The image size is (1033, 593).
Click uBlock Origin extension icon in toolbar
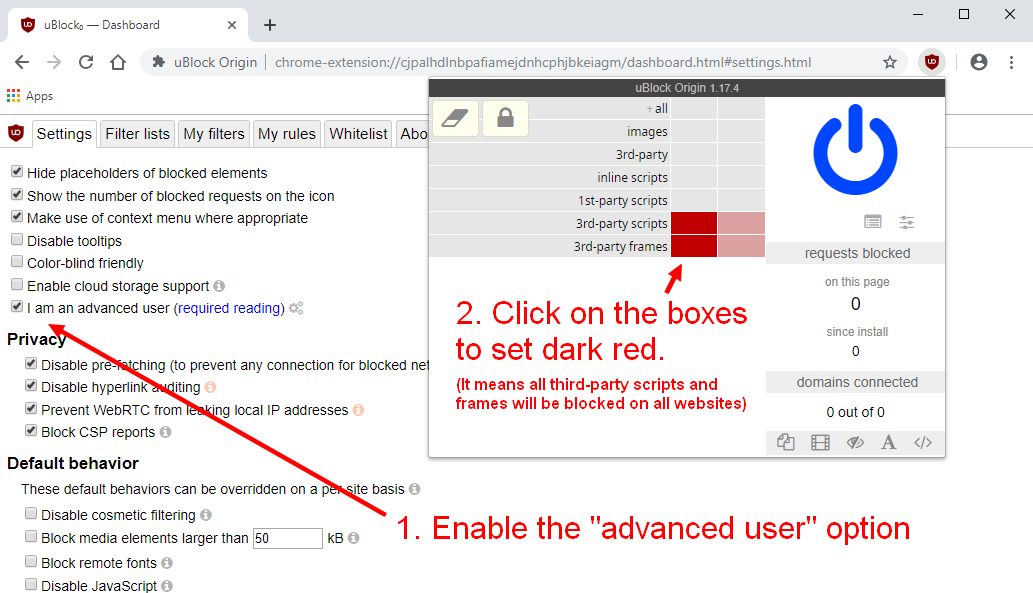932,62
